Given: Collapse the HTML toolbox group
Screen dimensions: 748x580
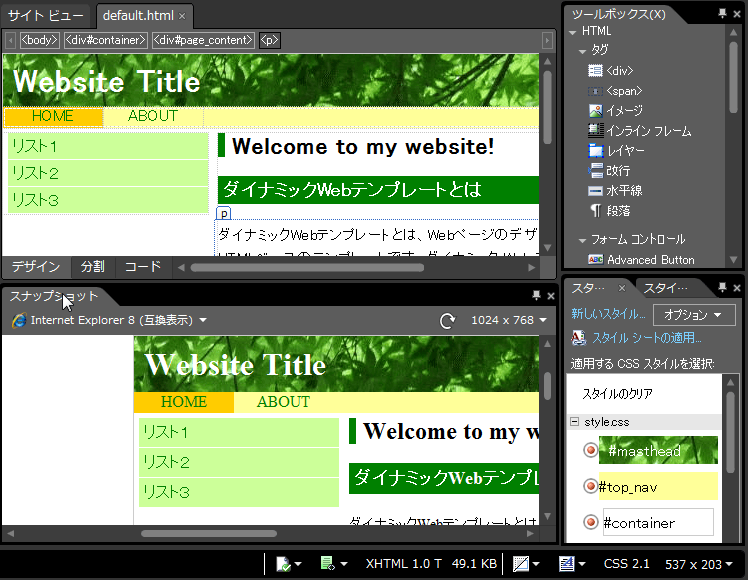Looking at the screenshot, I should 572,32.
